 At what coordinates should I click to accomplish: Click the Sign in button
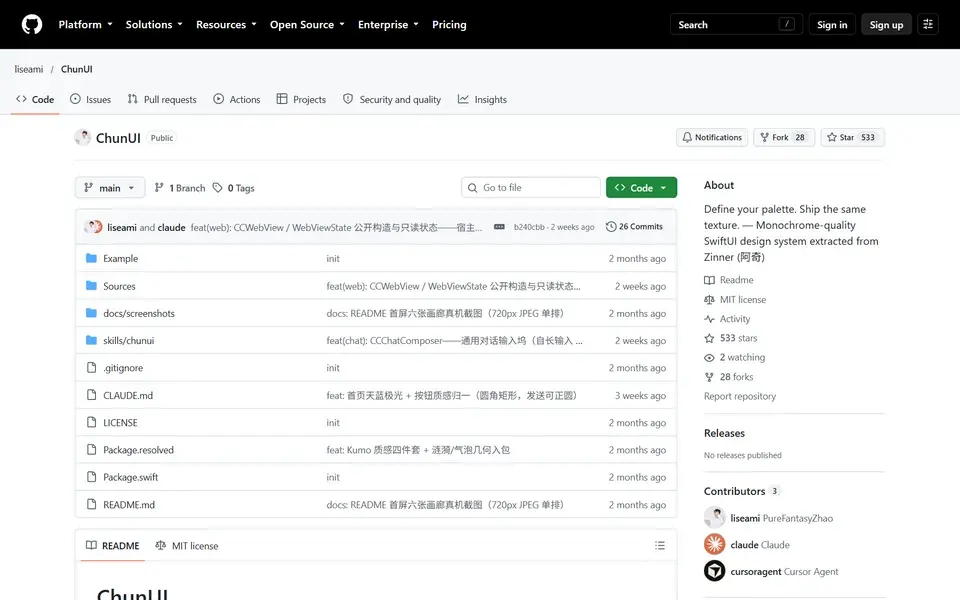831,24
